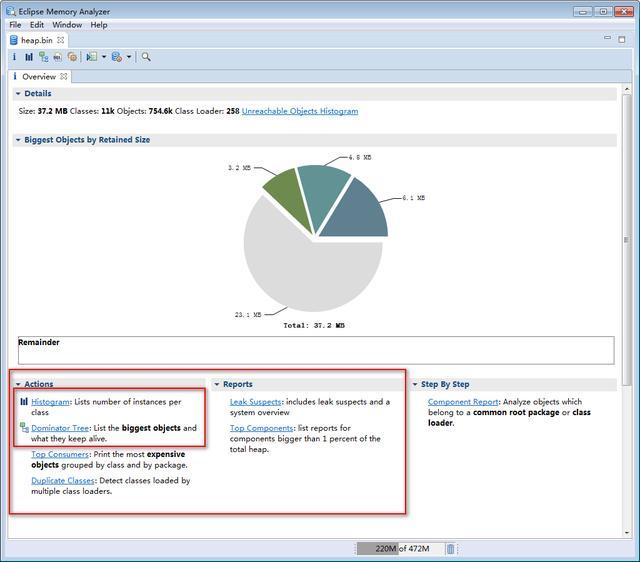Open the OQL query editor icon
Screen dimensions: 640x562
58,57
